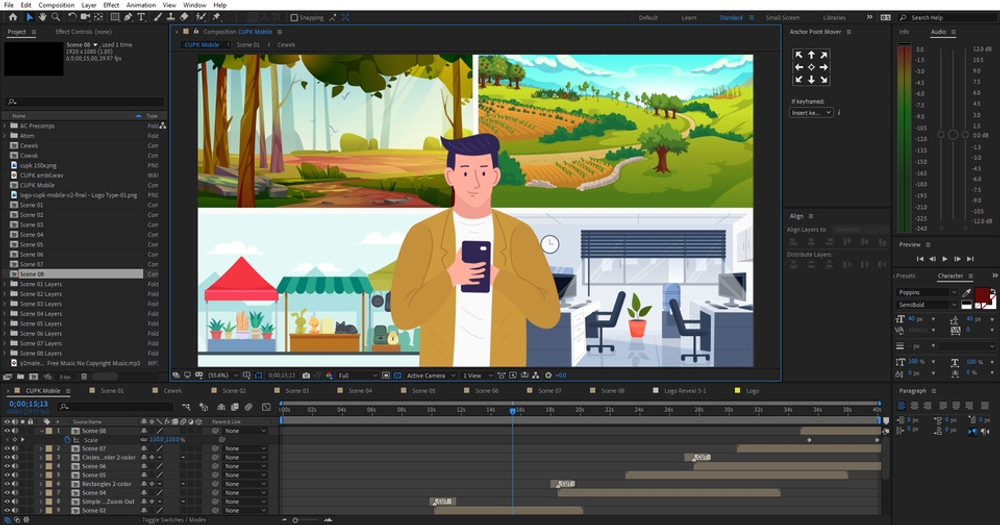Switch to the Scene 03 timeline tab
Viewport: 1000px width, 525px height.
click(297, 391)
